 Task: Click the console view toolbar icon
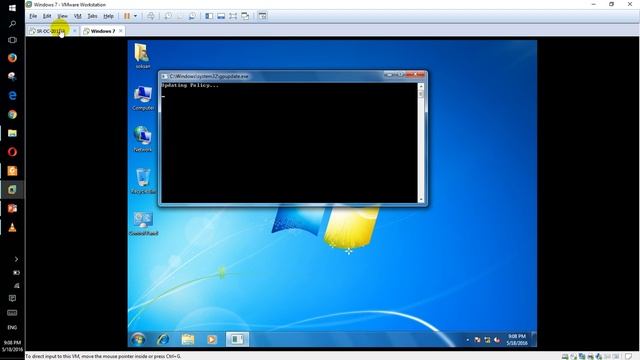pyautogui.click(x=262, y=16)
